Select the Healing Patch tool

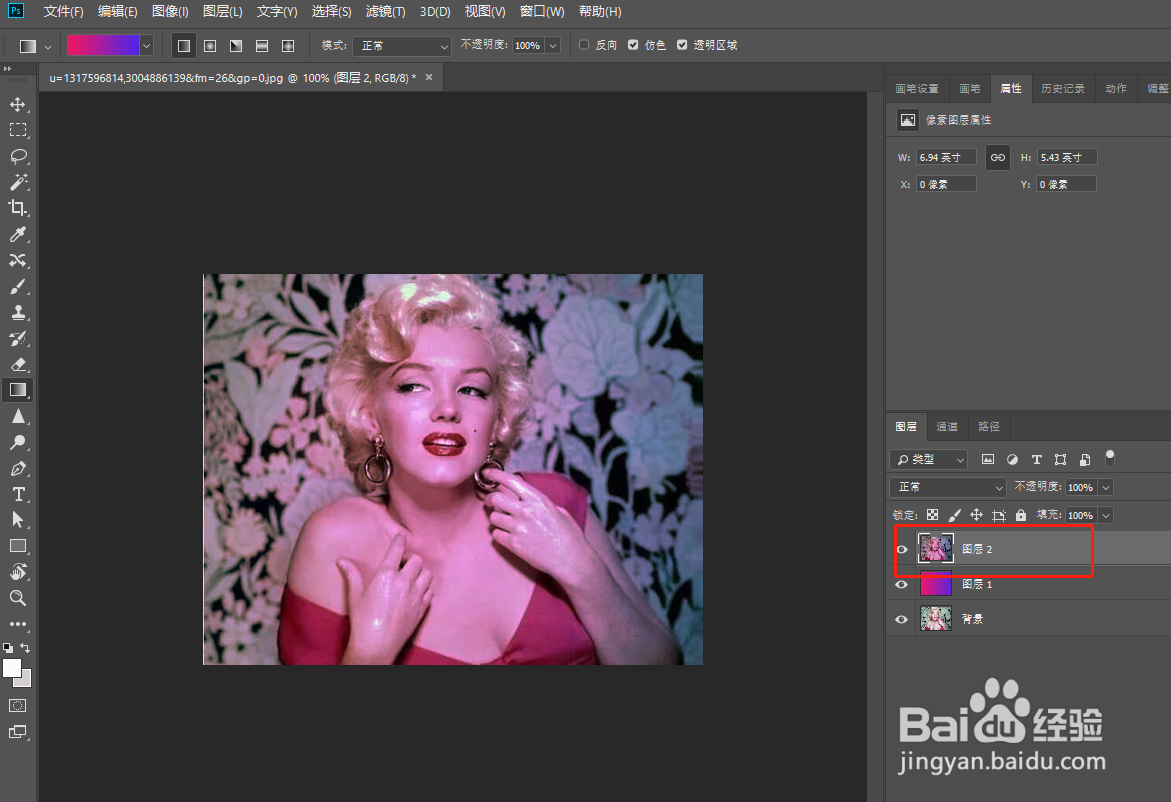click(18, 261)
